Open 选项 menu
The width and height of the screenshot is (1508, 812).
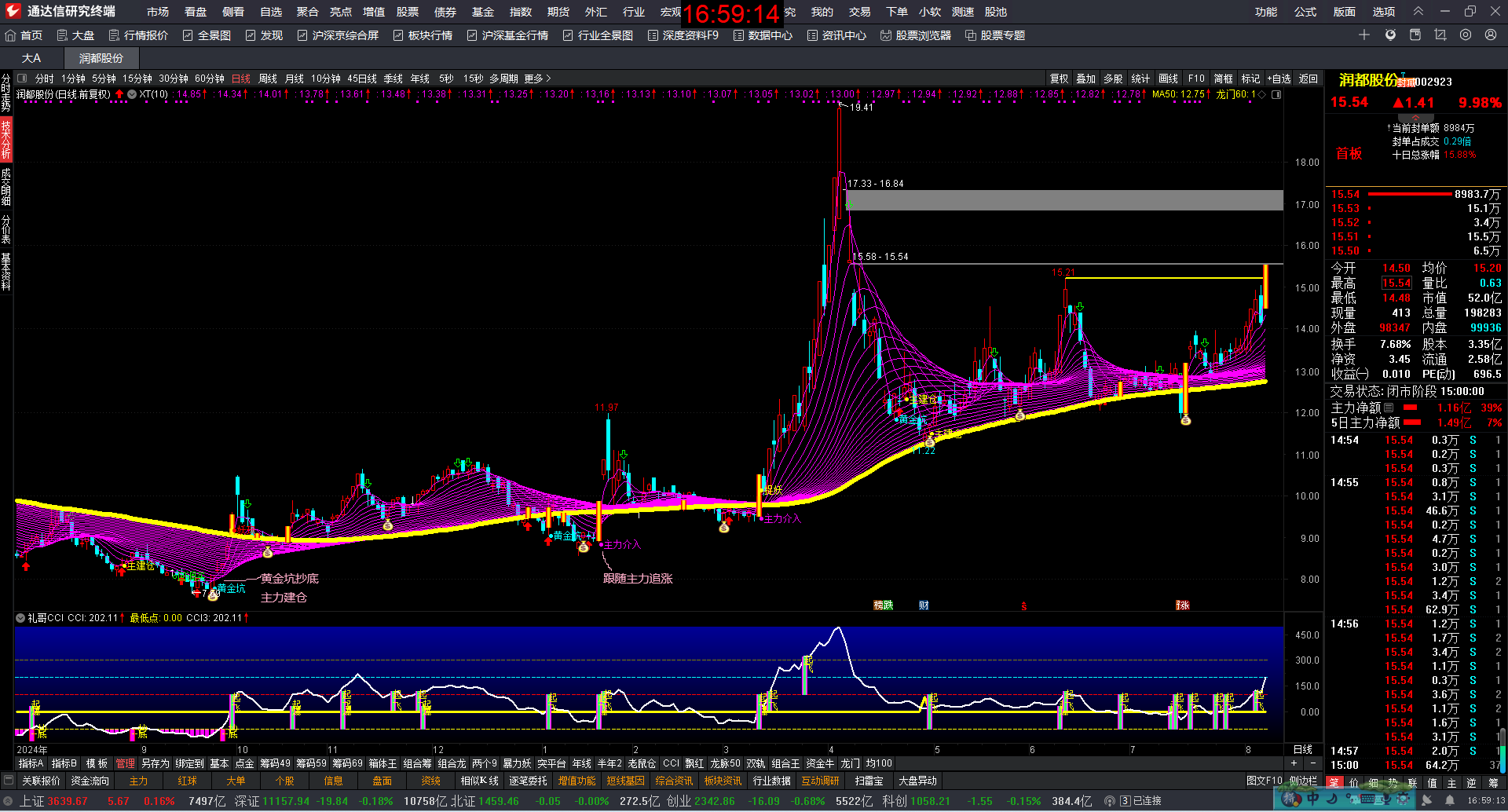click(x=1384, y=12)
